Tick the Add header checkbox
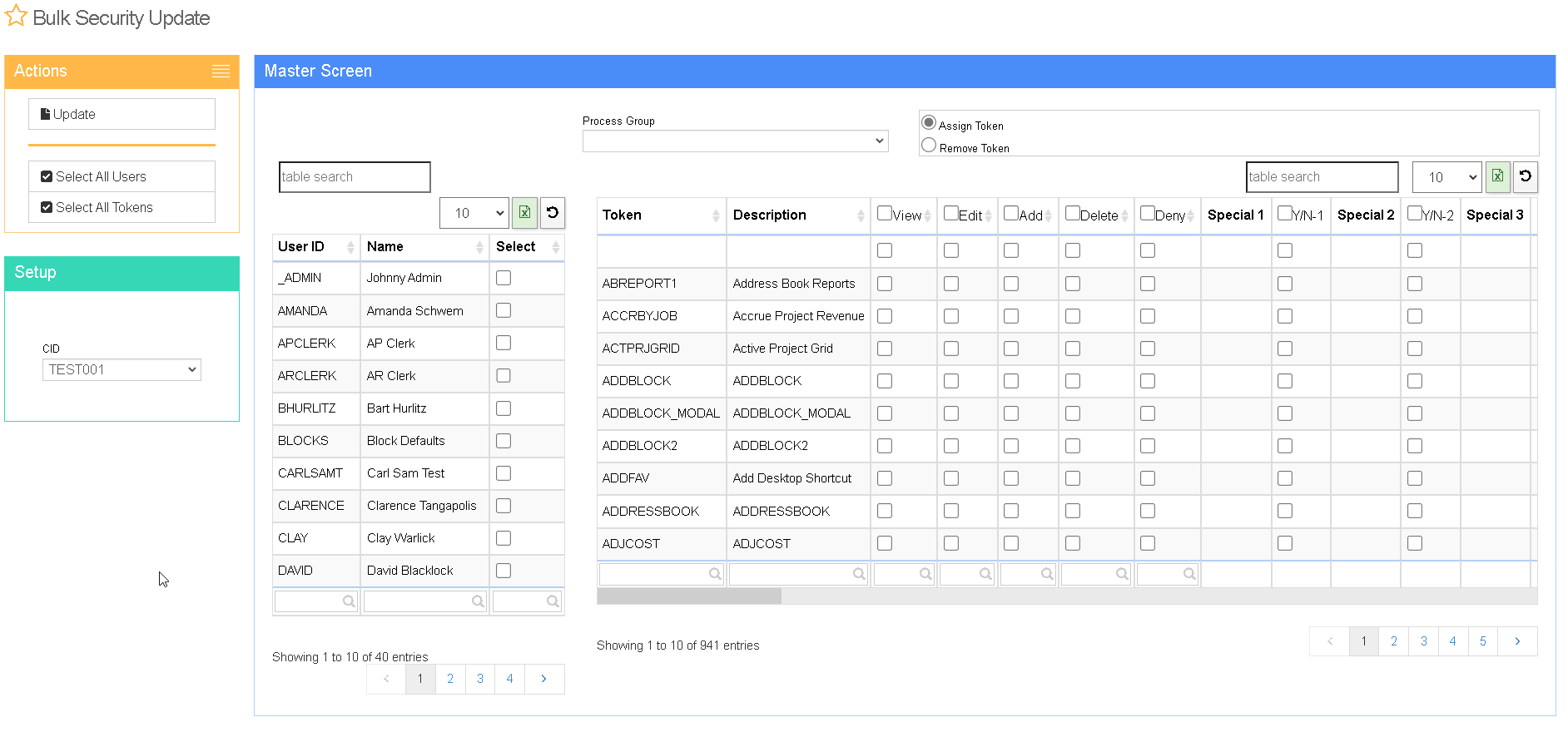The height and width of the screenshot is (732, 1568). [1011, 213]
